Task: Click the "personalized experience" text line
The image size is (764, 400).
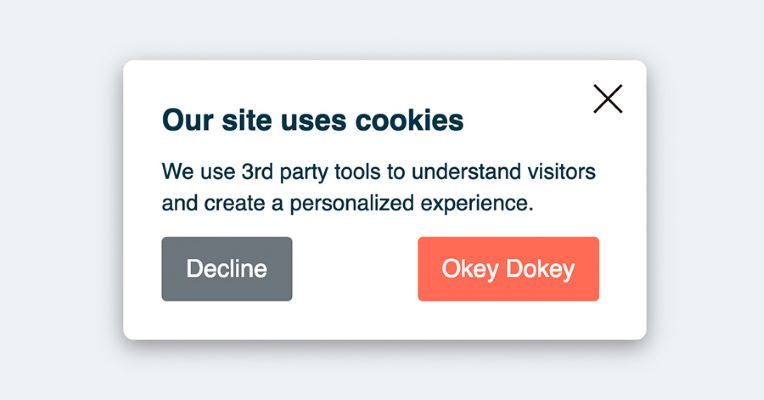Action: (x=348, y=203)
